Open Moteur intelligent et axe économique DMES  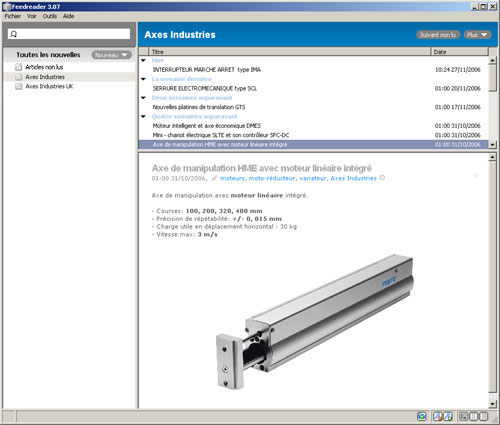207,126
